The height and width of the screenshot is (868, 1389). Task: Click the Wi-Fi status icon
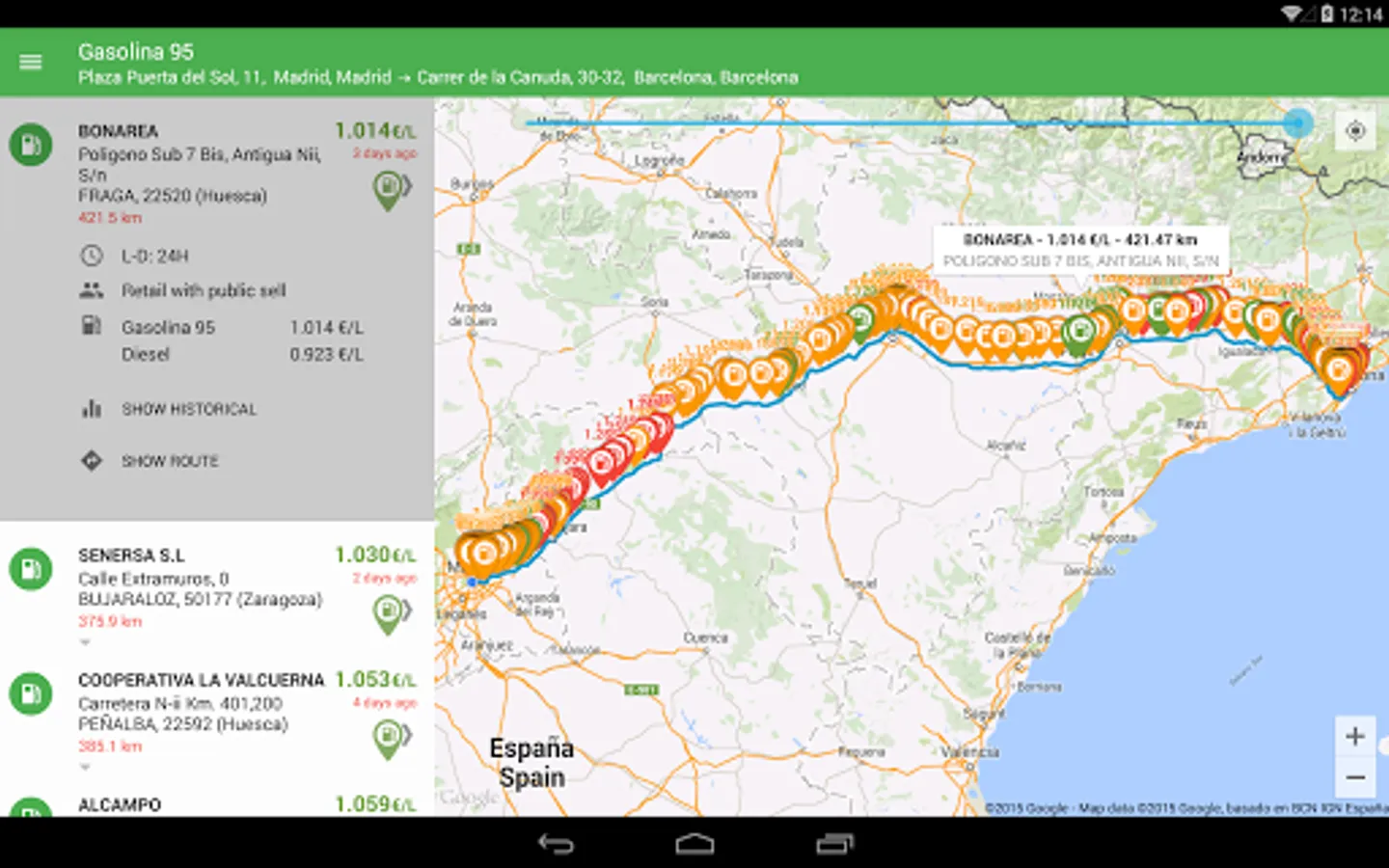tap(1293, 14)
